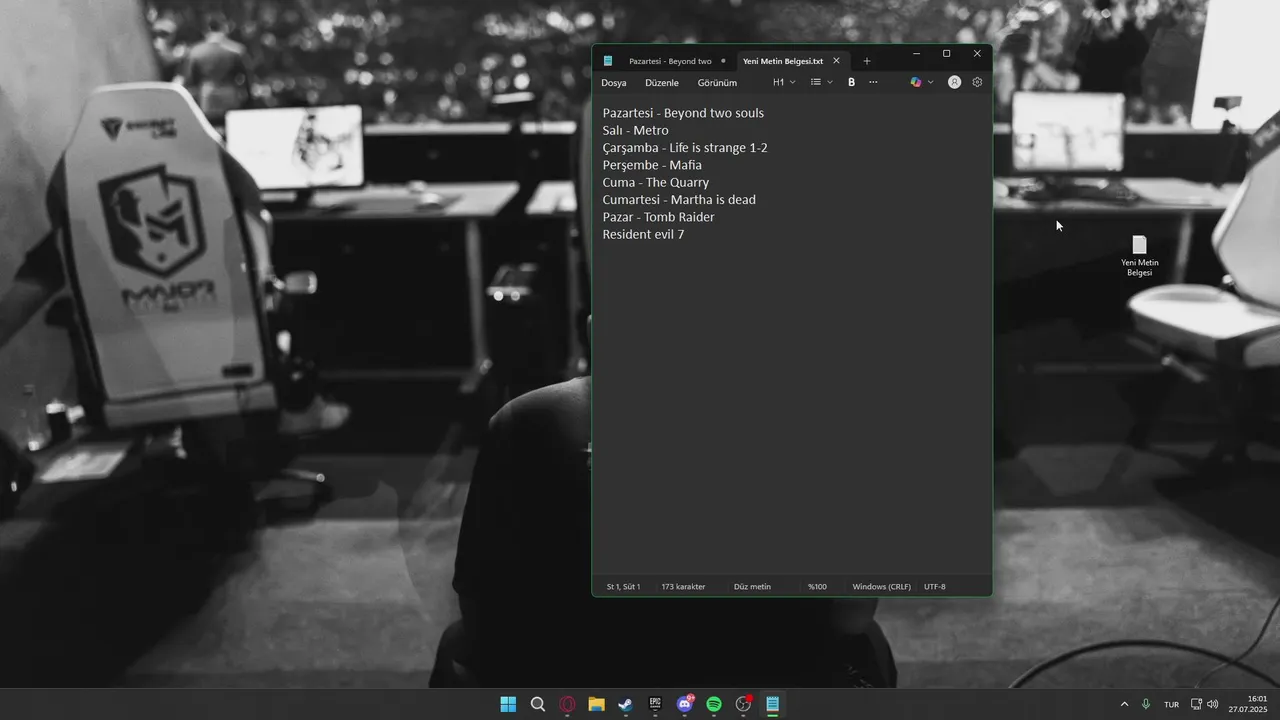Open Epic Games Launcher from taskbar
This screenshot has height=720, width=1280.
[x=655, y=704]
